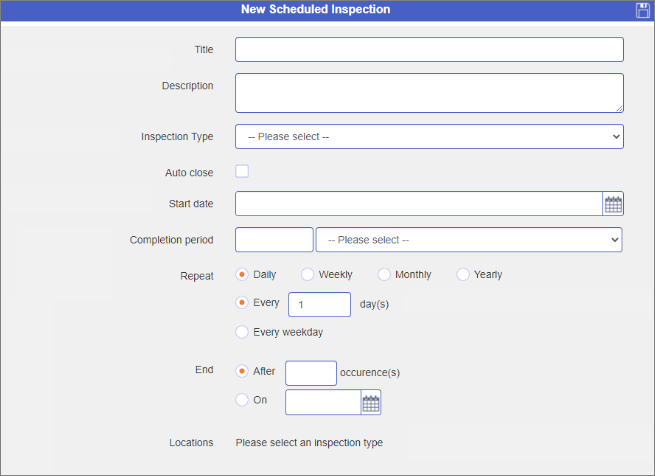Click the Description textarea resize grip
This screenshot has height=476, width=655.
point(619,109)
